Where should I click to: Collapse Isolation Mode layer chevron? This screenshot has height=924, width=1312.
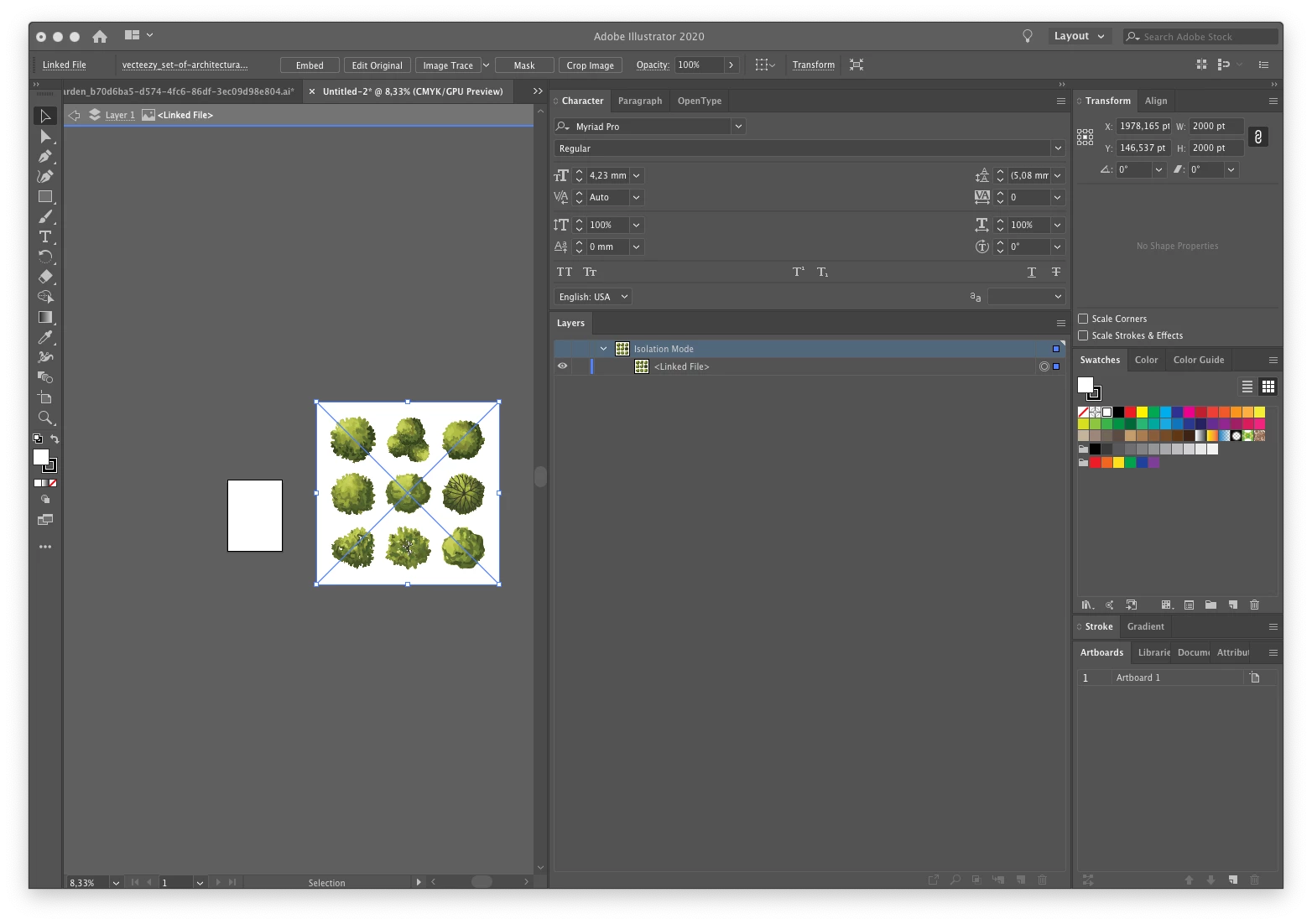pyautogui.click(x=603, y=349)
